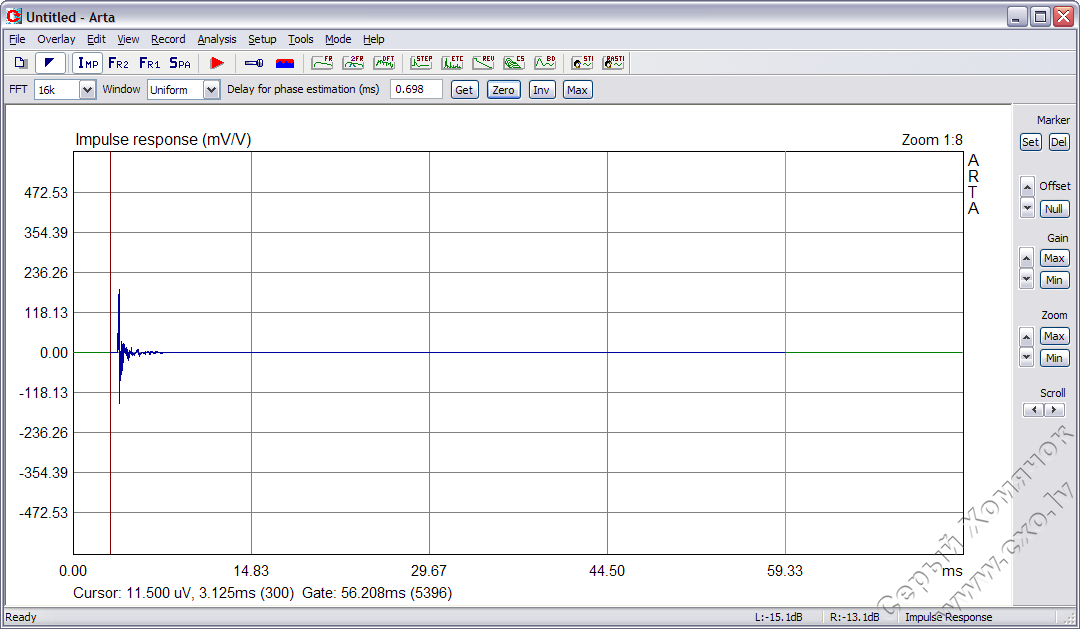
Task: Click the Zoom Min button
Action: [x=1055, y=358]
